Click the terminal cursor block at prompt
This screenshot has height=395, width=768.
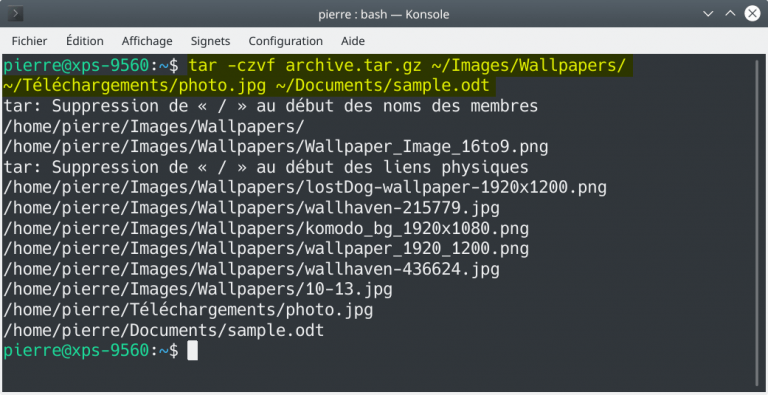click(x=192, y=351)
